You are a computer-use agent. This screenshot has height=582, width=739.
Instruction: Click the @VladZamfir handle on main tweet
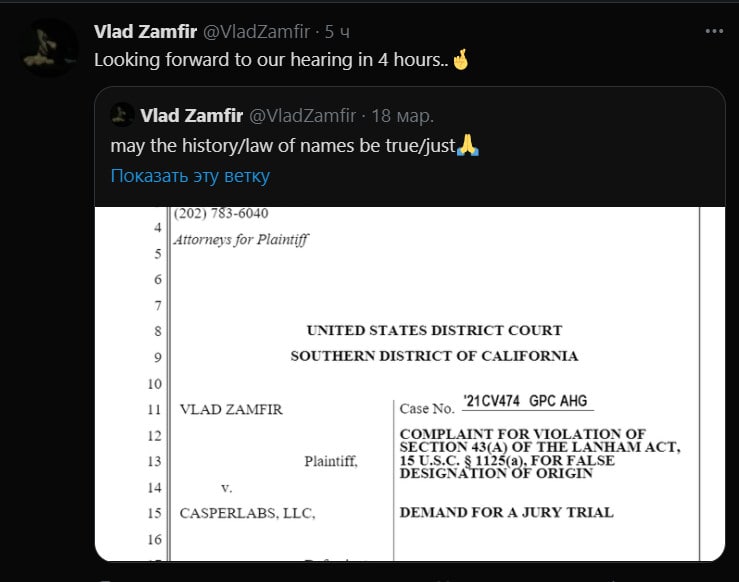[x=256, y=32]
